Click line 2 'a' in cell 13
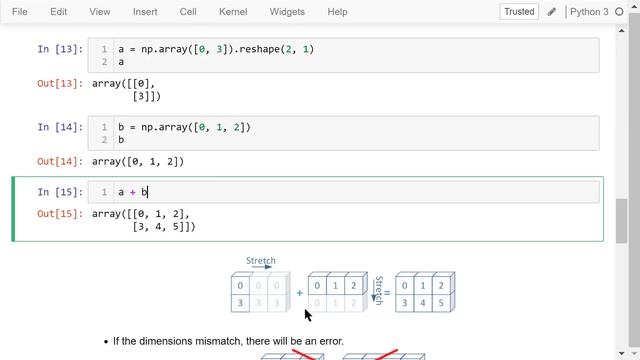 point(121,62)
